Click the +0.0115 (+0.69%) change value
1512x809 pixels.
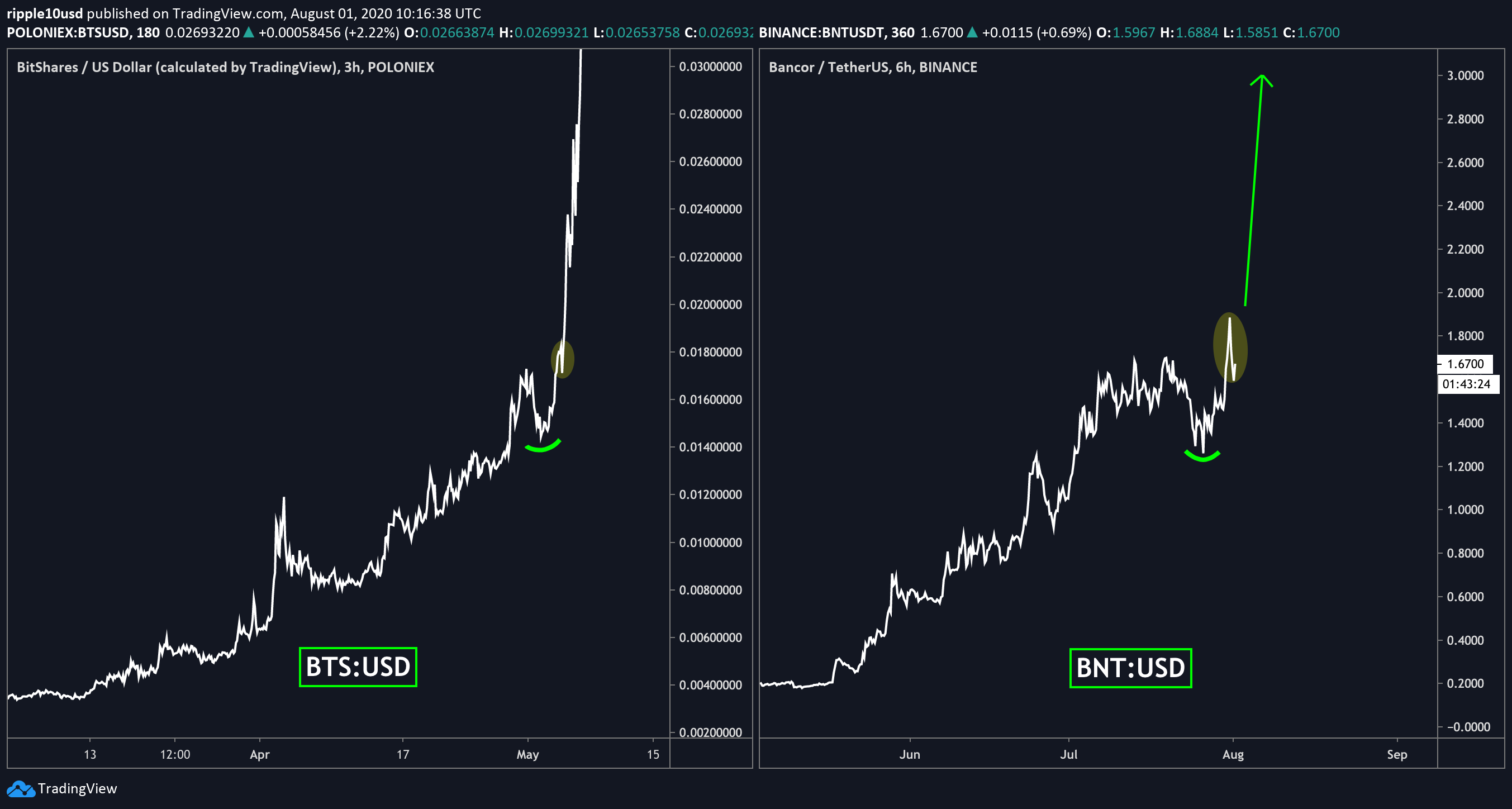(x=1036, y=32)
